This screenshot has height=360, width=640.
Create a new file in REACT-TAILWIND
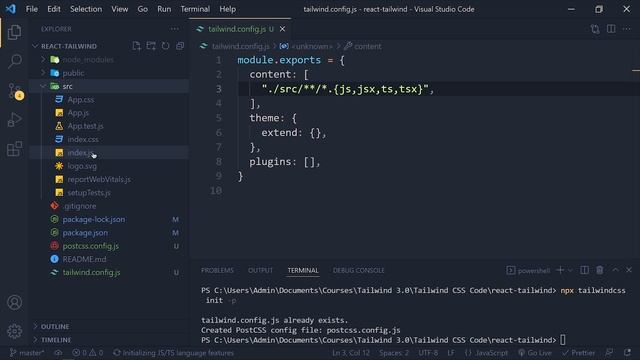point(136,46)
